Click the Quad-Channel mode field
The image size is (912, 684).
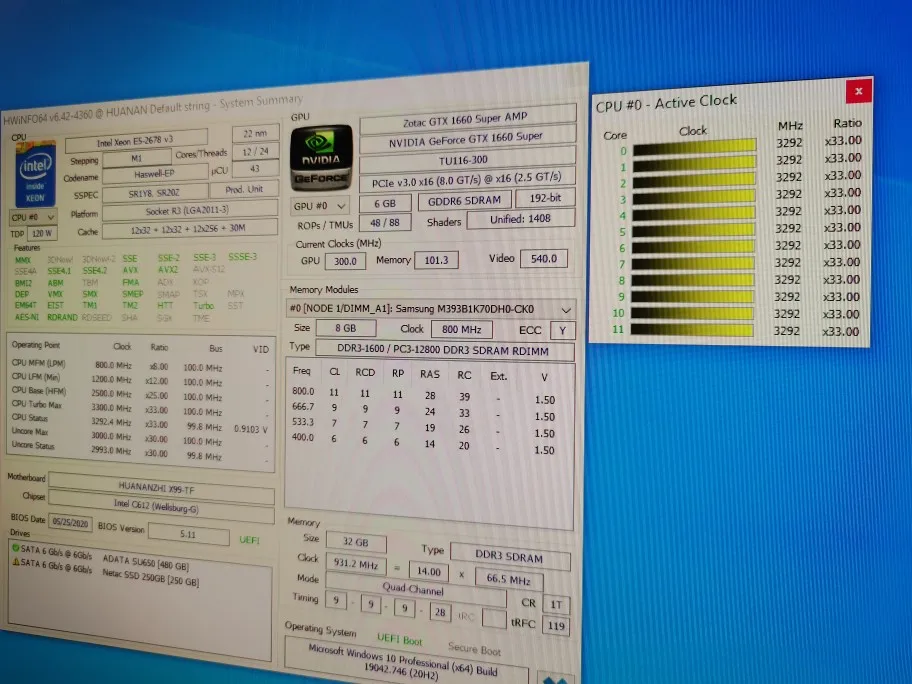coord(415,589)
